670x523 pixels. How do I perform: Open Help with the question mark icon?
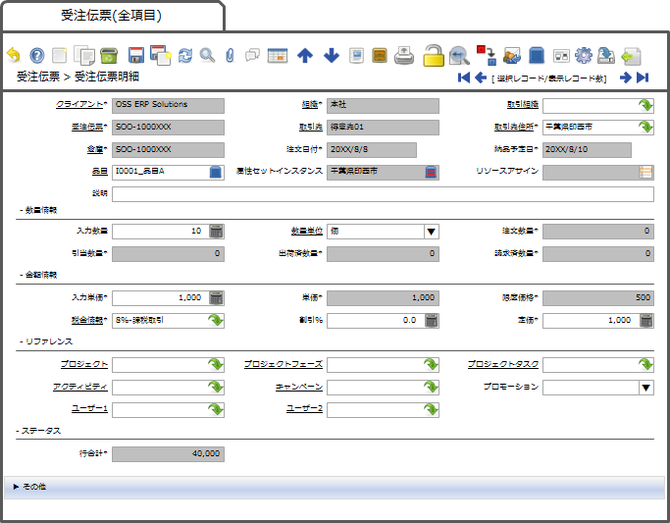[x=37, y=56]
